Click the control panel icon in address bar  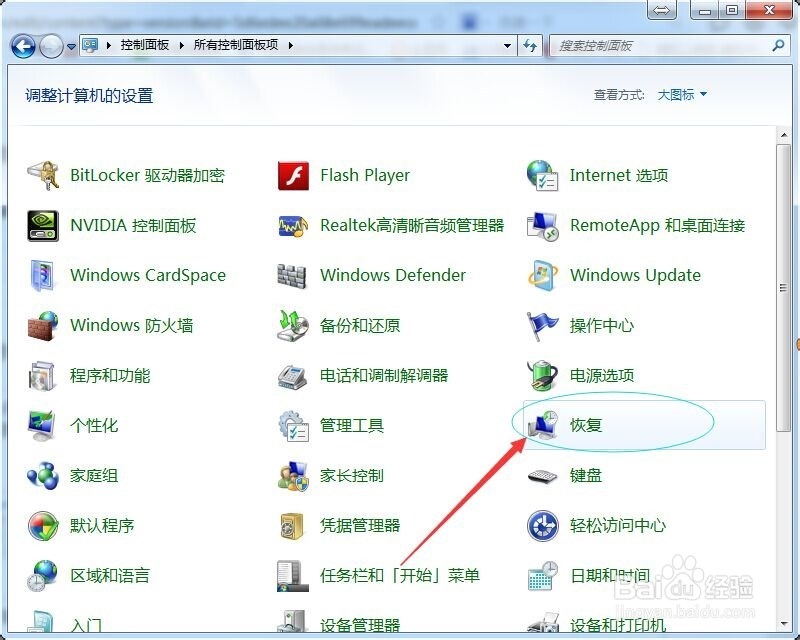(x=90, y=45)
